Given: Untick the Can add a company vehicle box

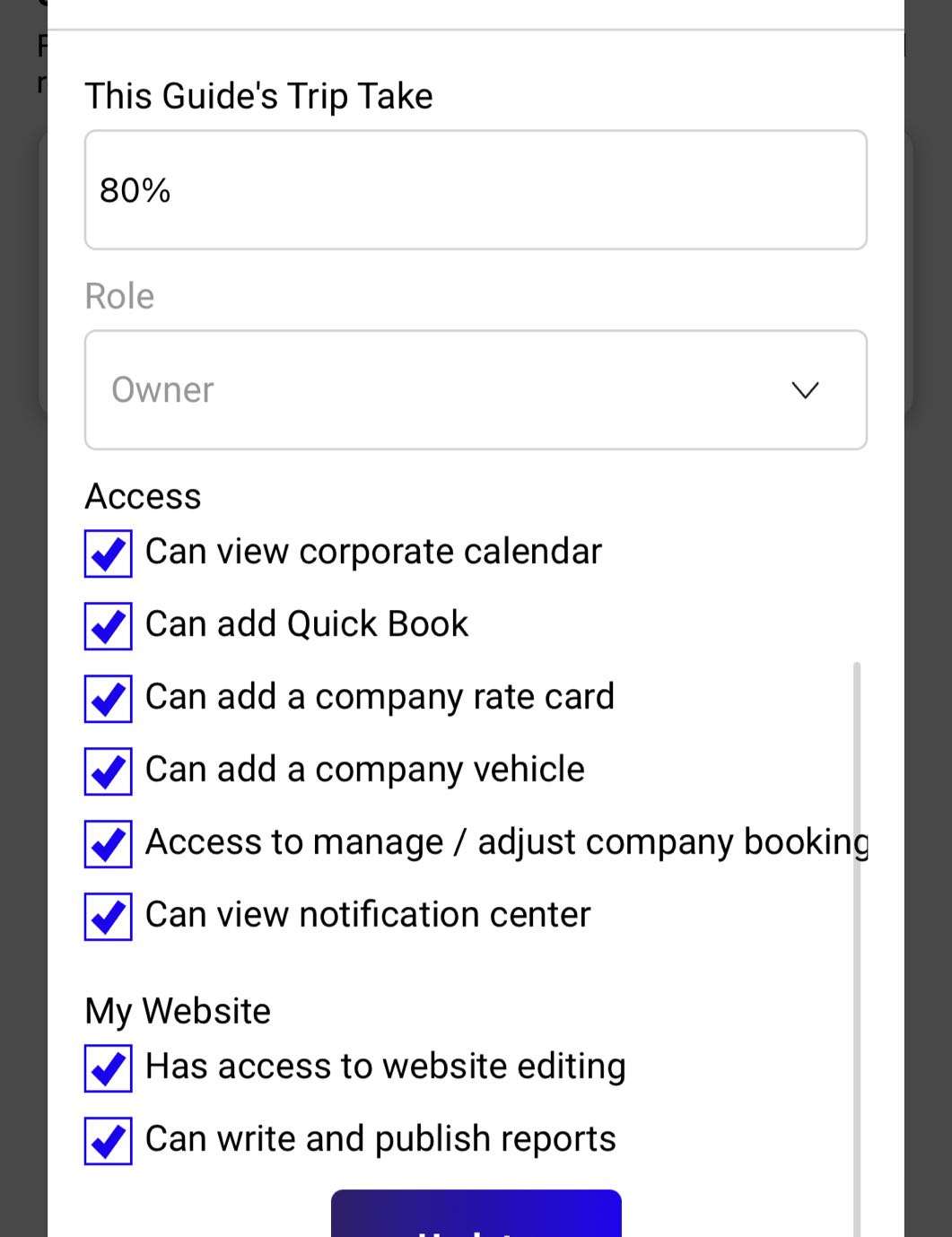Looking at the screenshot, I should [x=109, y=771].
